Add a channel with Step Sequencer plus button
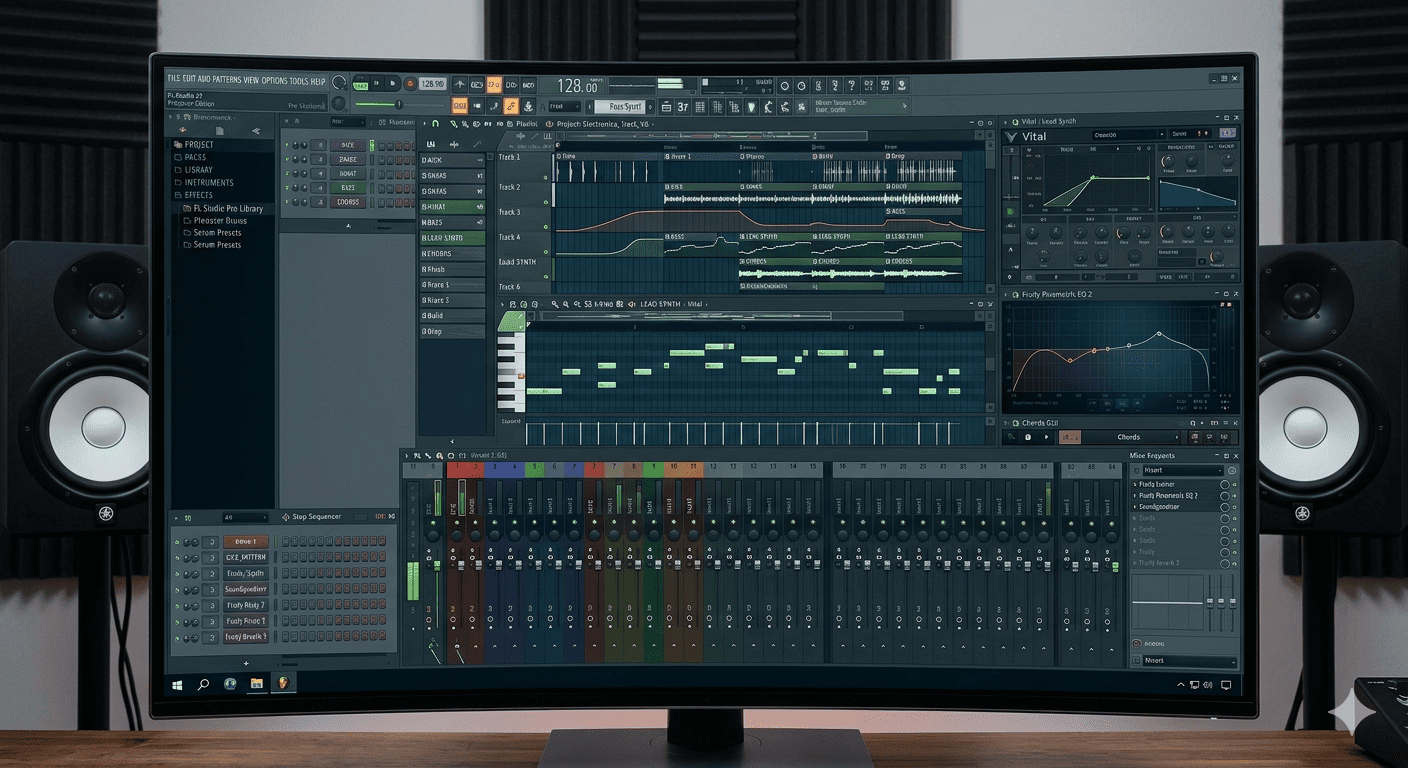1408x768 pixels. pyautogui.click(x=247, y=663)
